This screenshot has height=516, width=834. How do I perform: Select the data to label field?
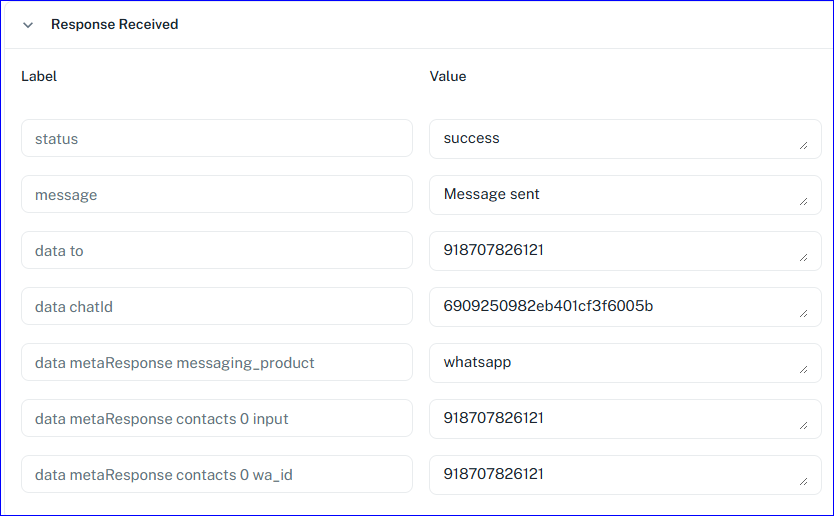click(216, 251)
